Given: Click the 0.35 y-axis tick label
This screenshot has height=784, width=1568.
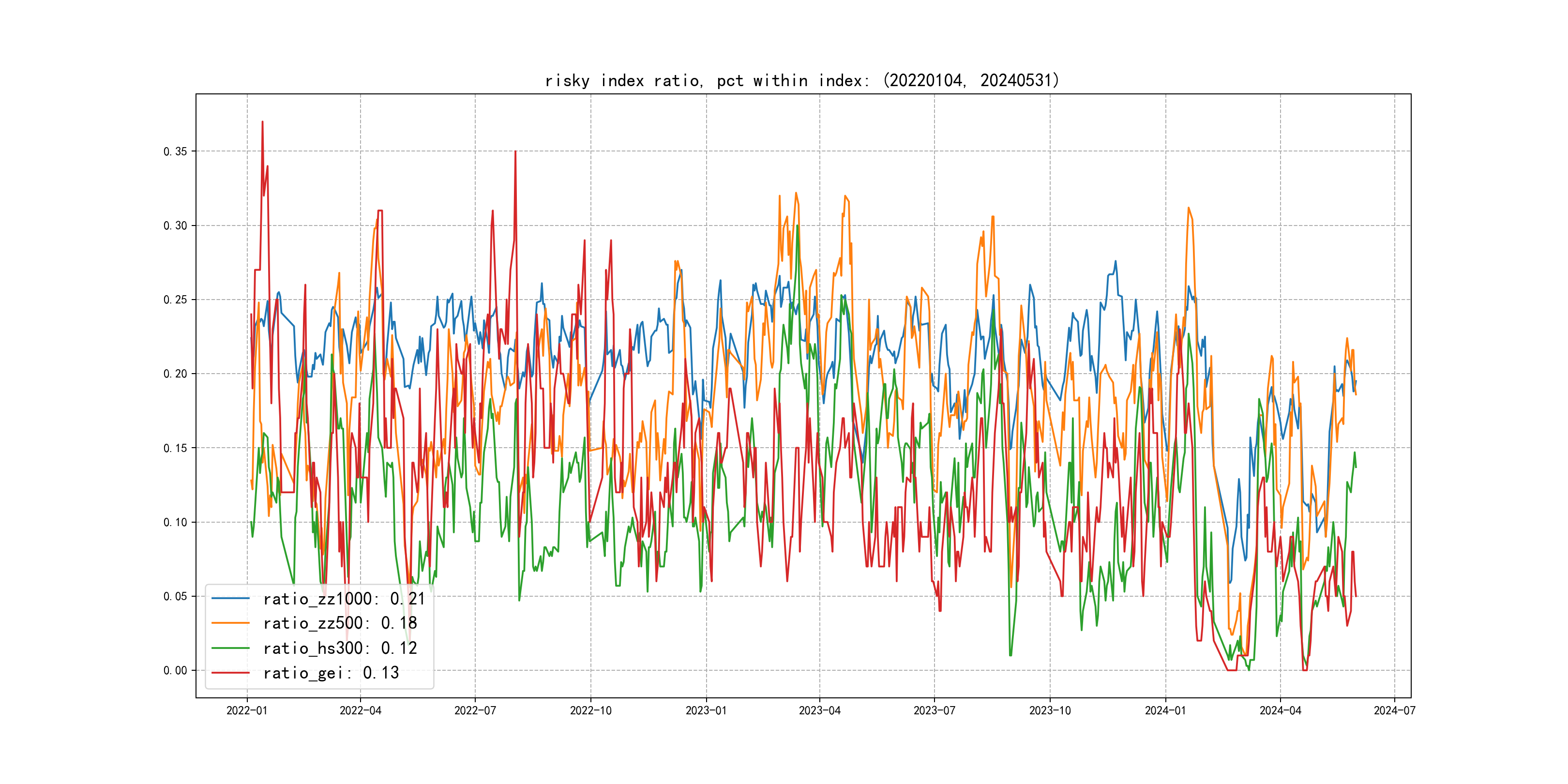Looking at the screenshot, I should (x=175, y=151).
